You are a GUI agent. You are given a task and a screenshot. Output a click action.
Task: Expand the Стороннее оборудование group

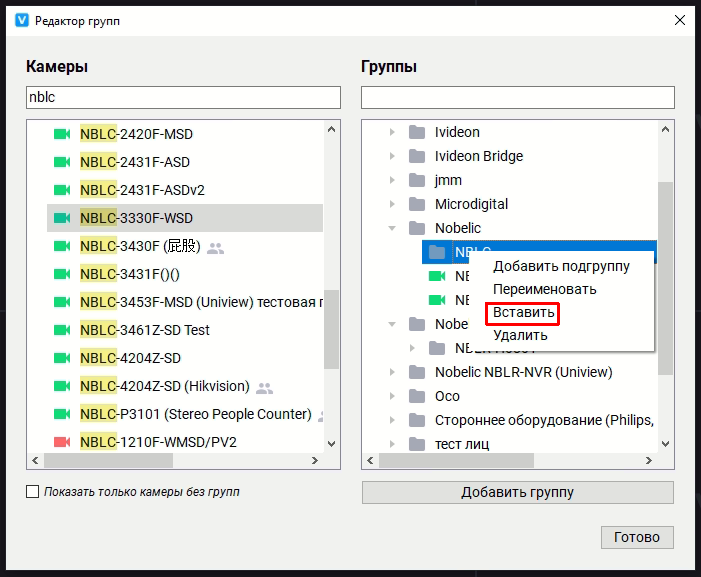(x=392, y=420)
